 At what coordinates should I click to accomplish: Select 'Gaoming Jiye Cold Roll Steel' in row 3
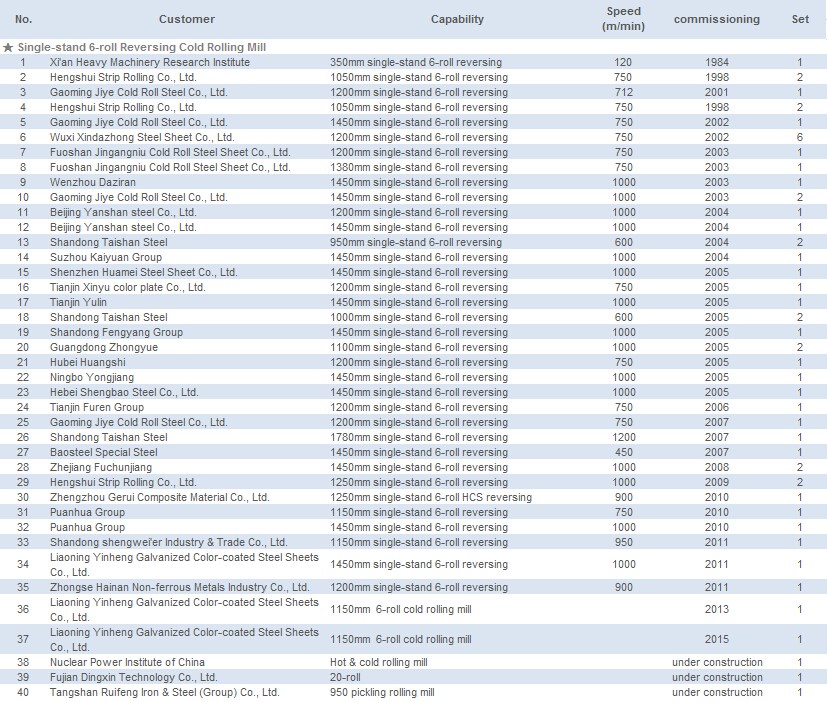click(139, 92)
